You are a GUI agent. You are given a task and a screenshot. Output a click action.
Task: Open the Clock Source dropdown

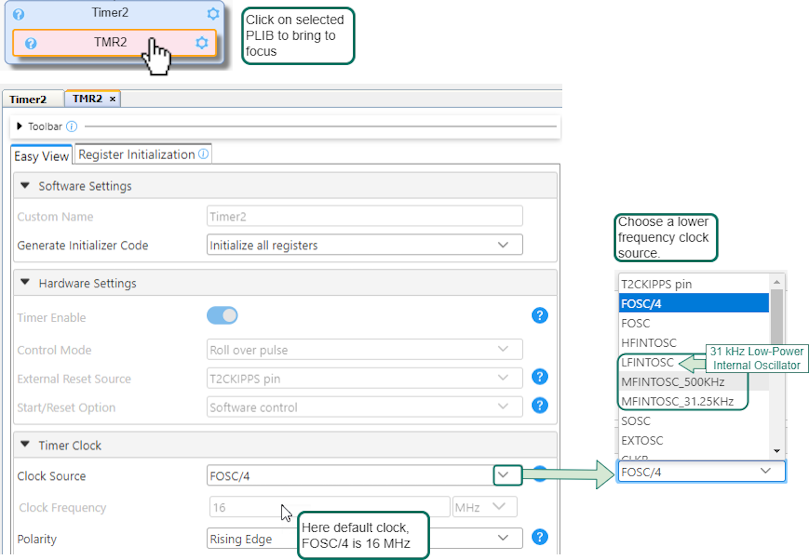(x=505, y=475)
